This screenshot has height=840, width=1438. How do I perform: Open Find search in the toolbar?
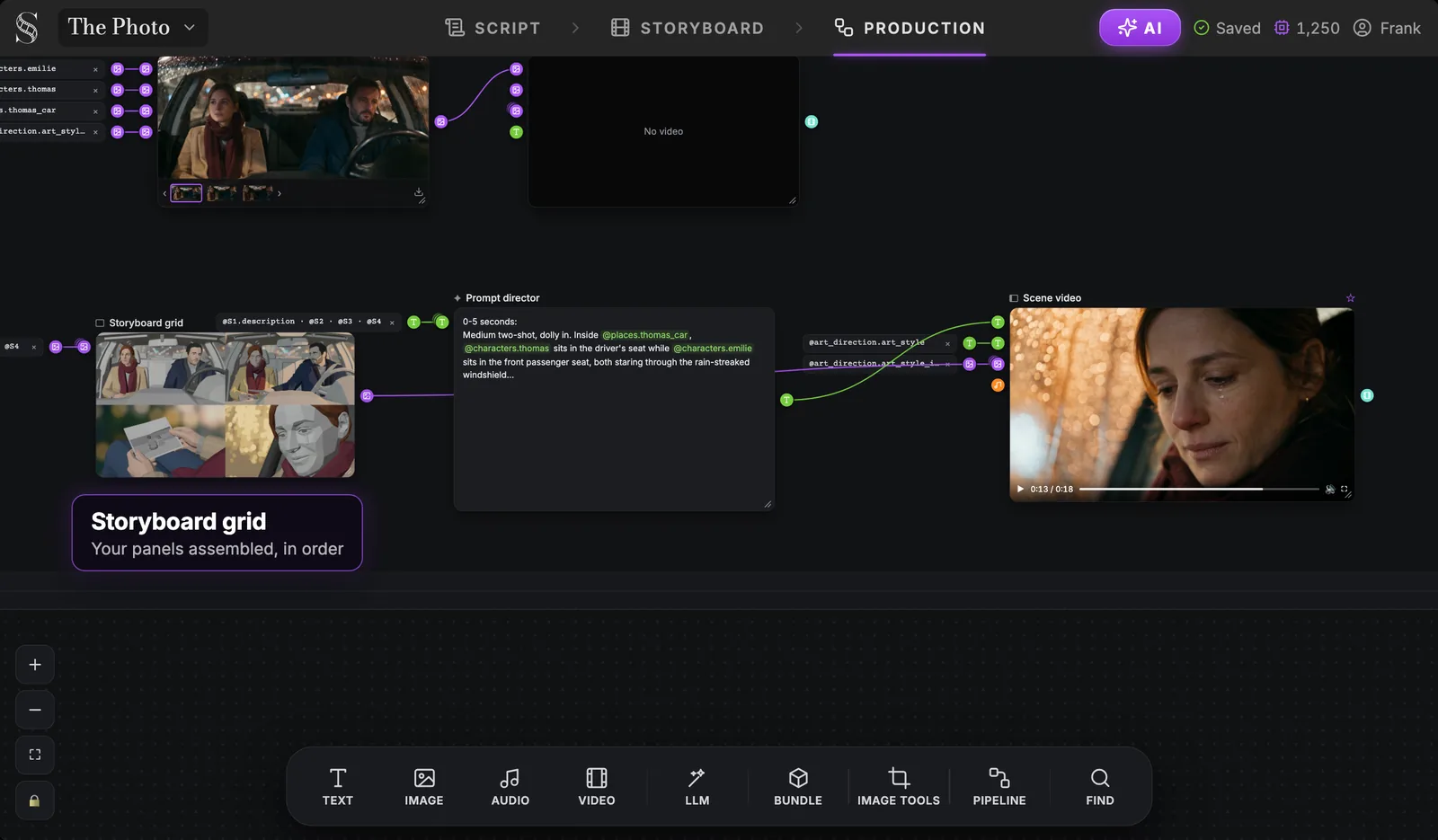(x=1100, y=787)
